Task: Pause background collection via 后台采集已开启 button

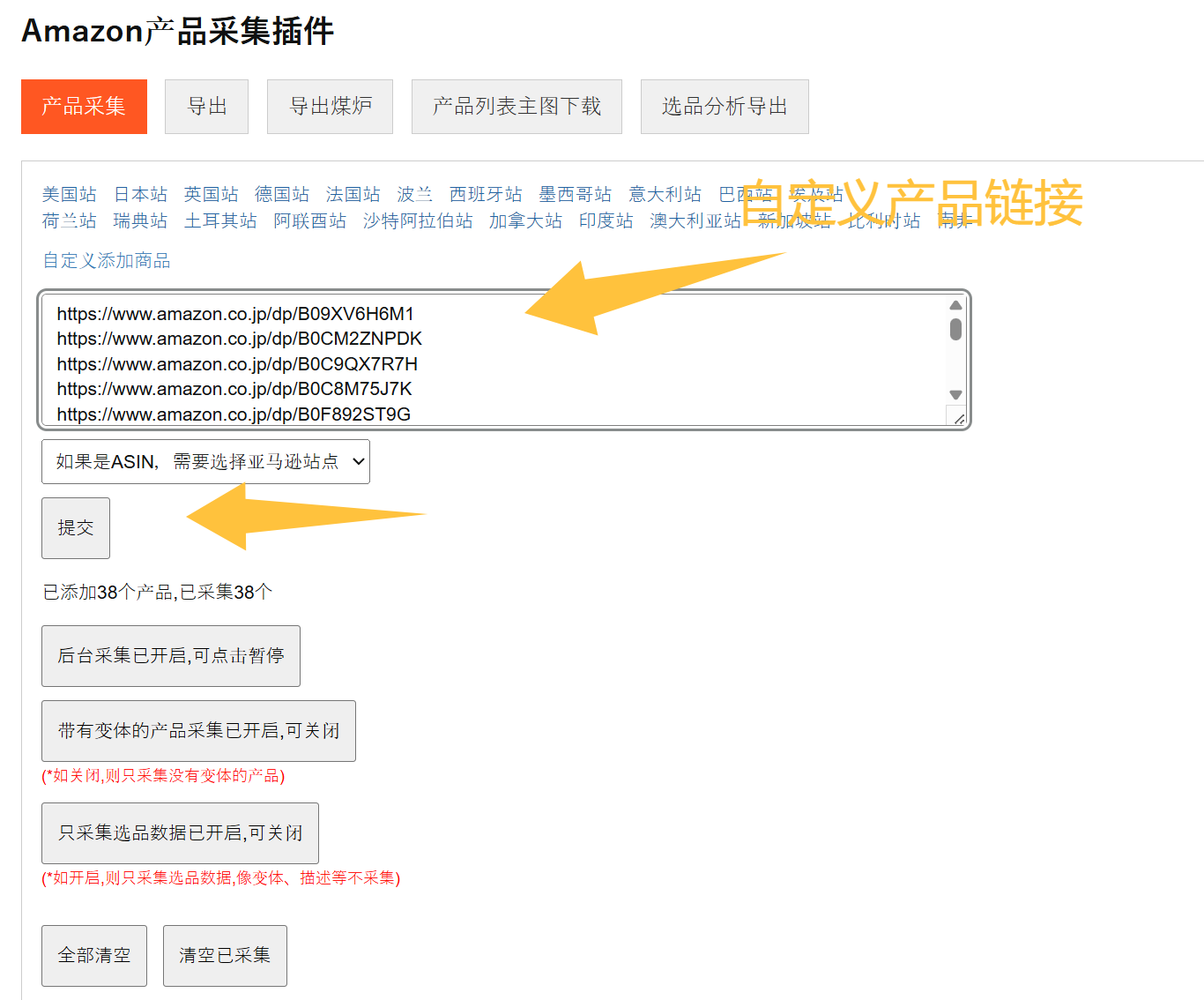Action: click(171, 655)
